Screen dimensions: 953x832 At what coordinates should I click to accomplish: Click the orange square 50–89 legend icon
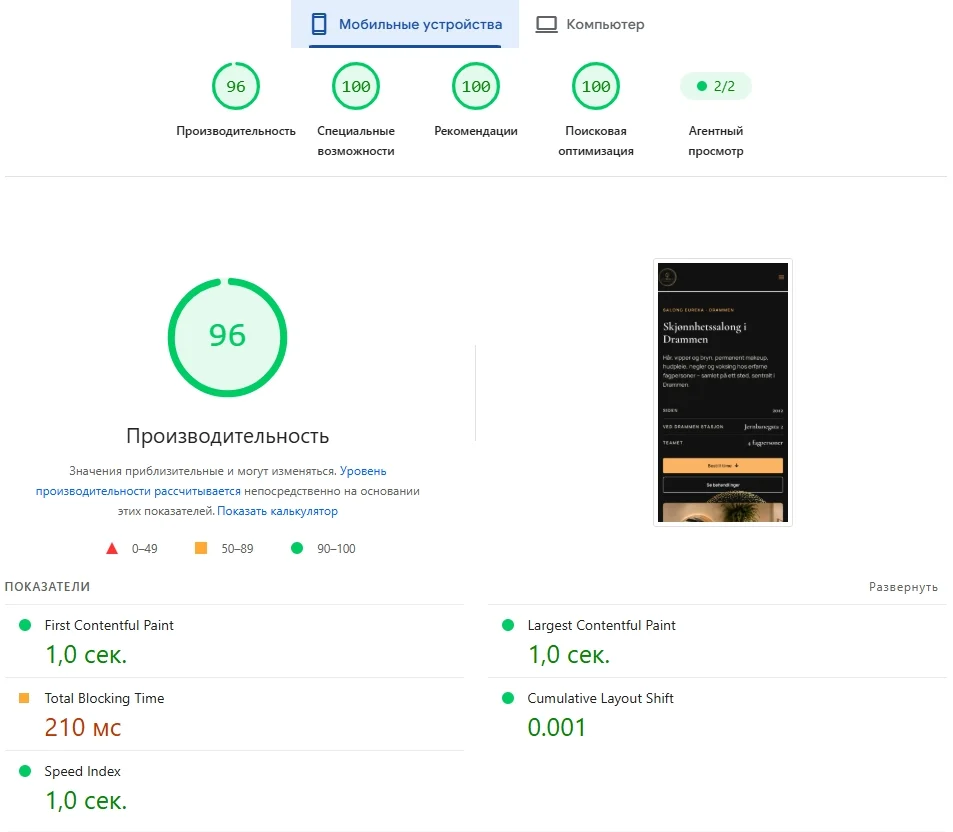pyautogui.click(x=201, y=548)
